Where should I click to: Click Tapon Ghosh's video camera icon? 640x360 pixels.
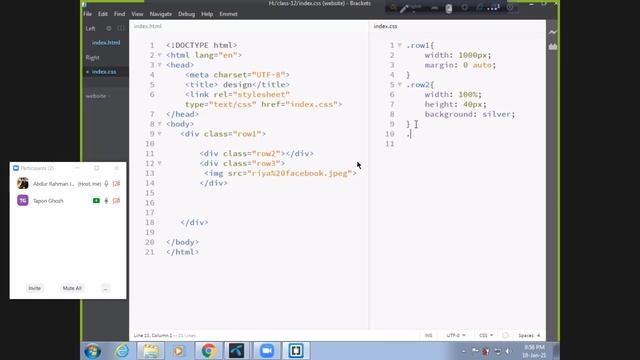(116, 200)
